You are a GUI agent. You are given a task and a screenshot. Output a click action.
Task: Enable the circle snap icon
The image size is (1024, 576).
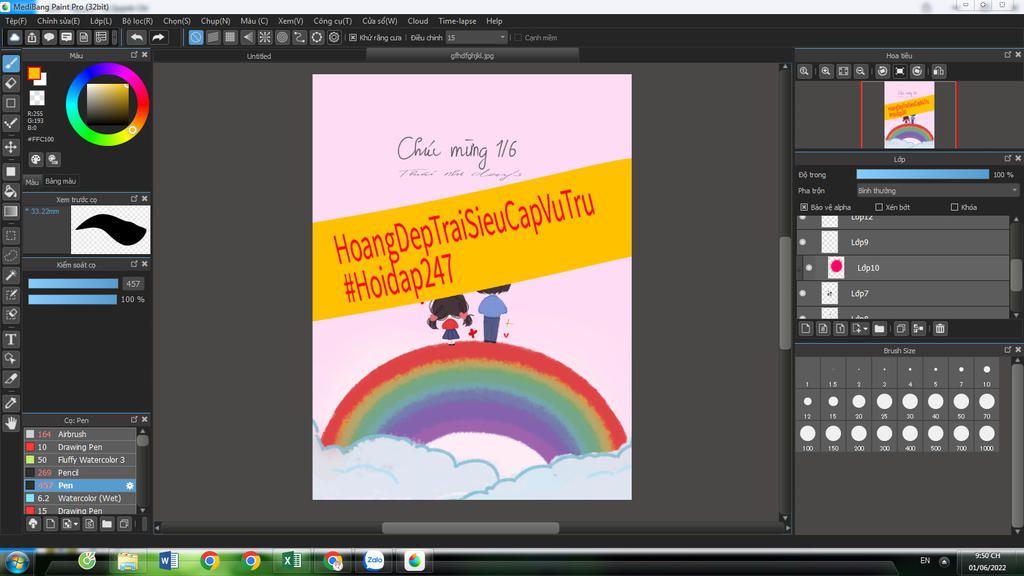point(282,37)
